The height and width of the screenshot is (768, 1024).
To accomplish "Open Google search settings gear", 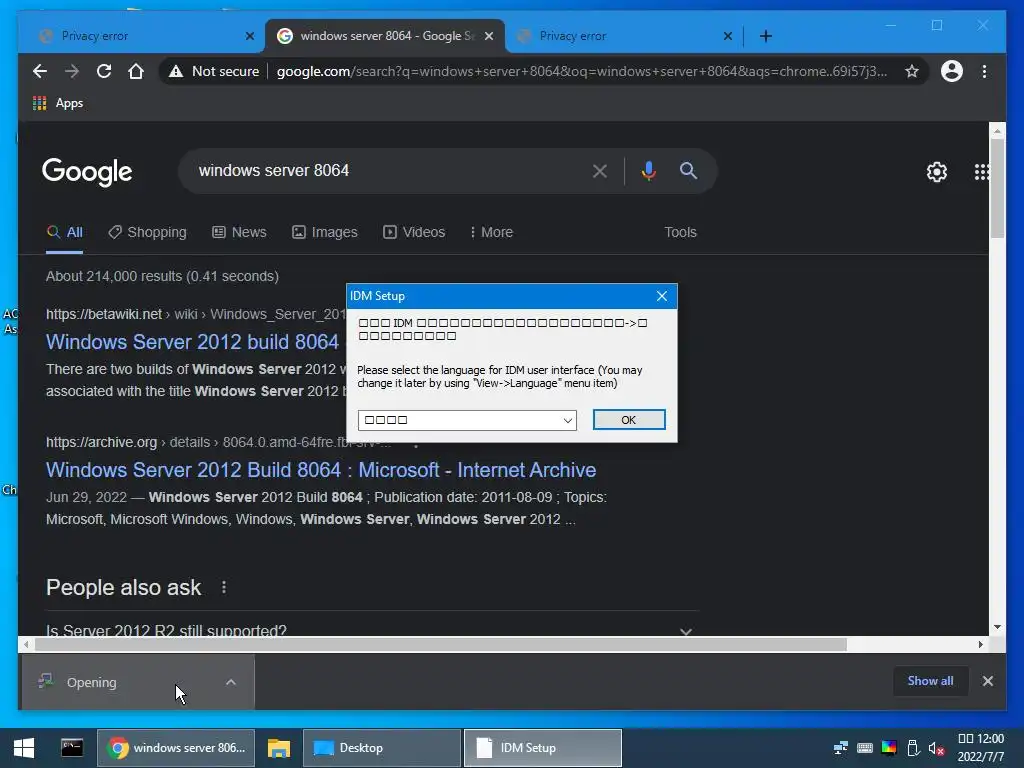I will (x=936, y=172).
